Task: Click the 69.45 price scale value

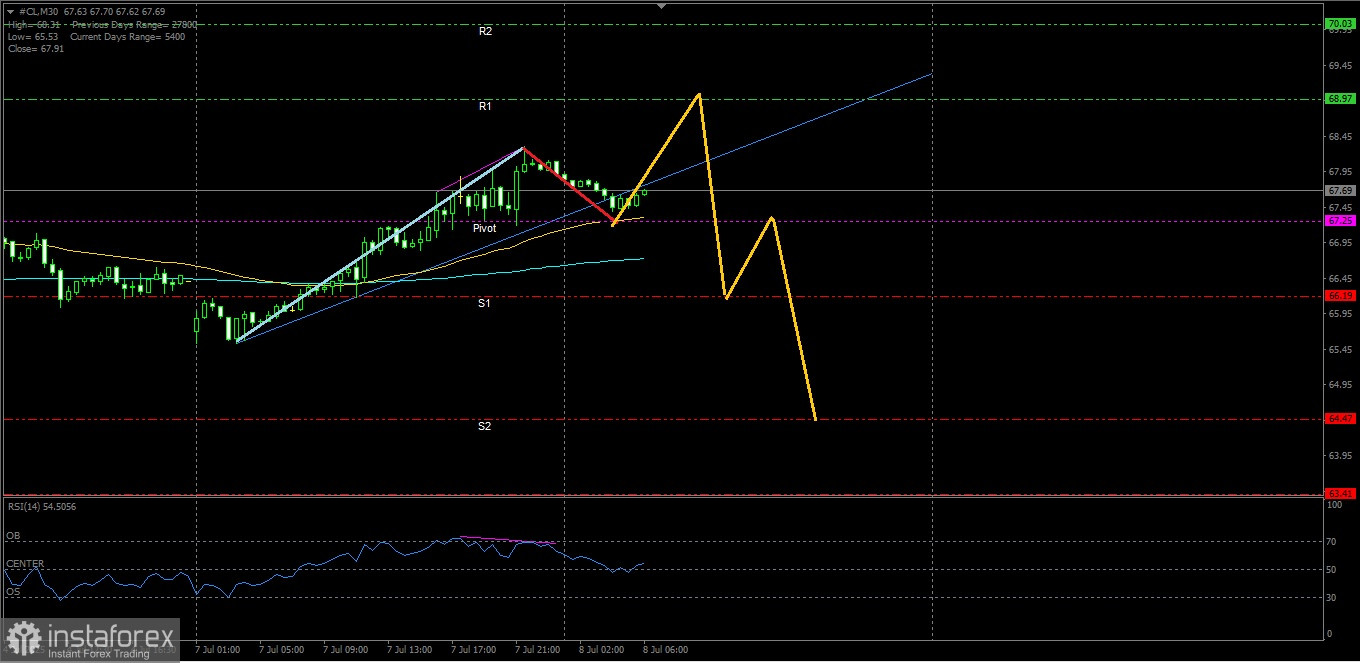Action: (x=1339, y=65)
